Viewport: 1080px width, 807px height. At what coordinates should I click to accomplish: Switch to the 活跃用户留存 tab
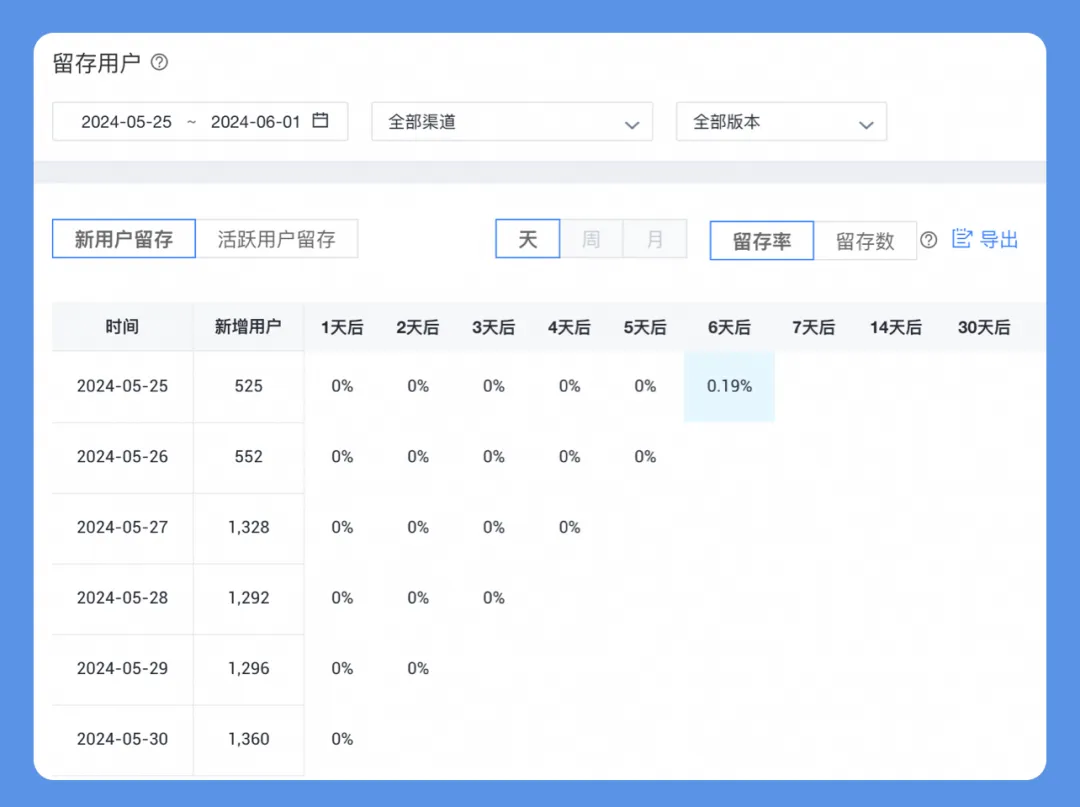tap(276, 239)
